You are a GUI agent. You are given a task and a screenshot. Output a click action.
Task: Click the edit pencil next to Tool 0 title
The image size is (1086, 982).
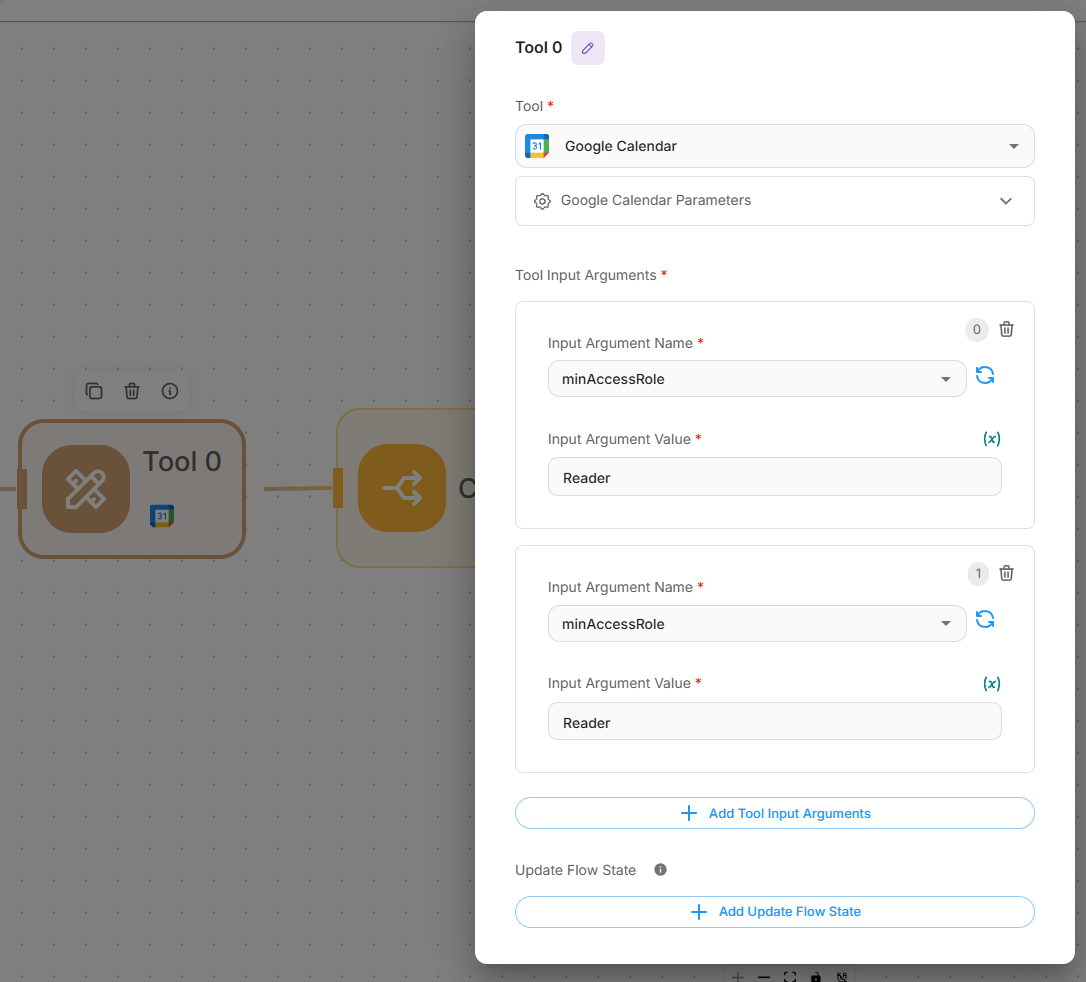click(588, 48)
